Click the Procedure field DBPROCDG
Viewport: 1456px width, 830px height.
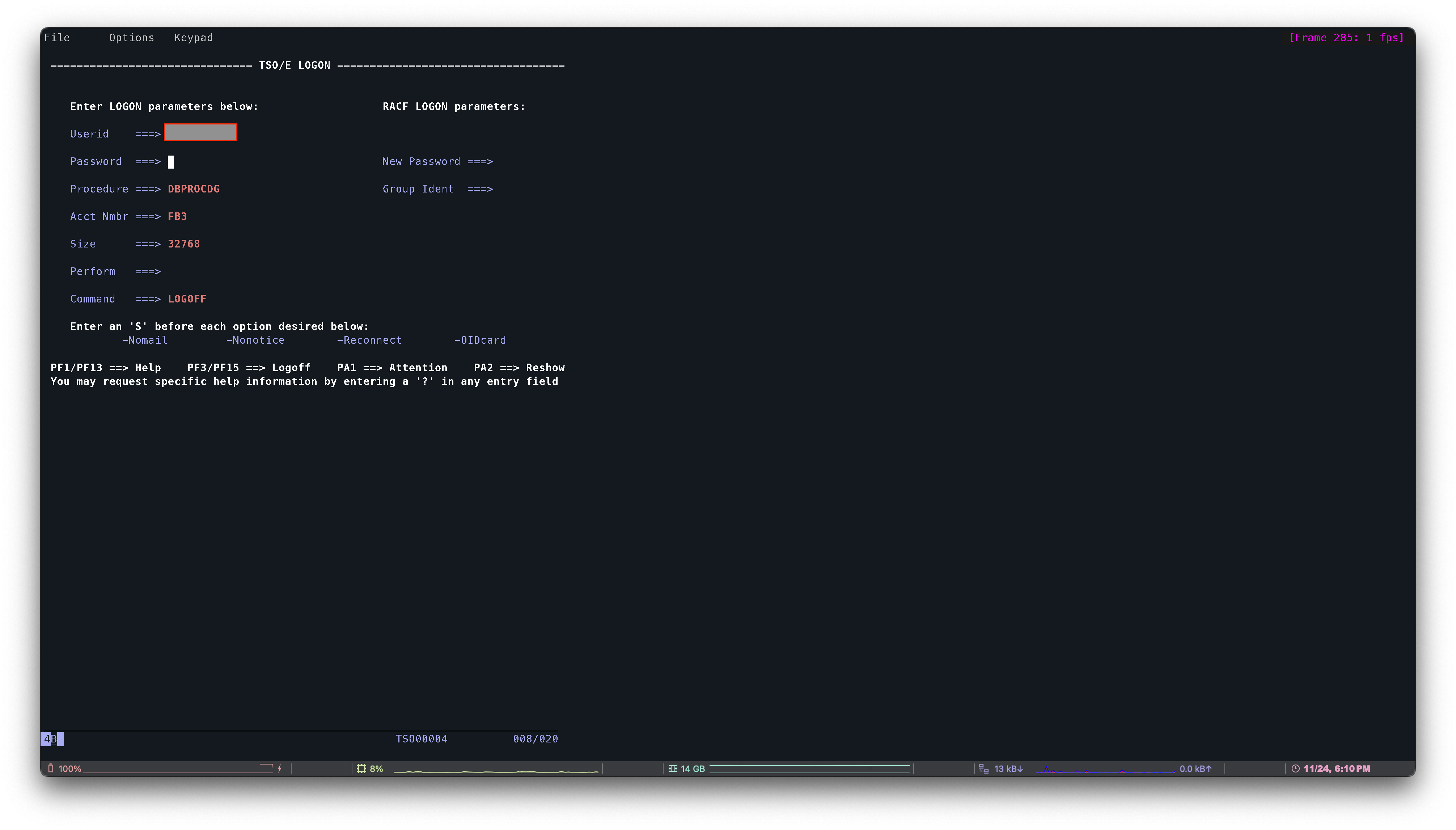[193, 189]
